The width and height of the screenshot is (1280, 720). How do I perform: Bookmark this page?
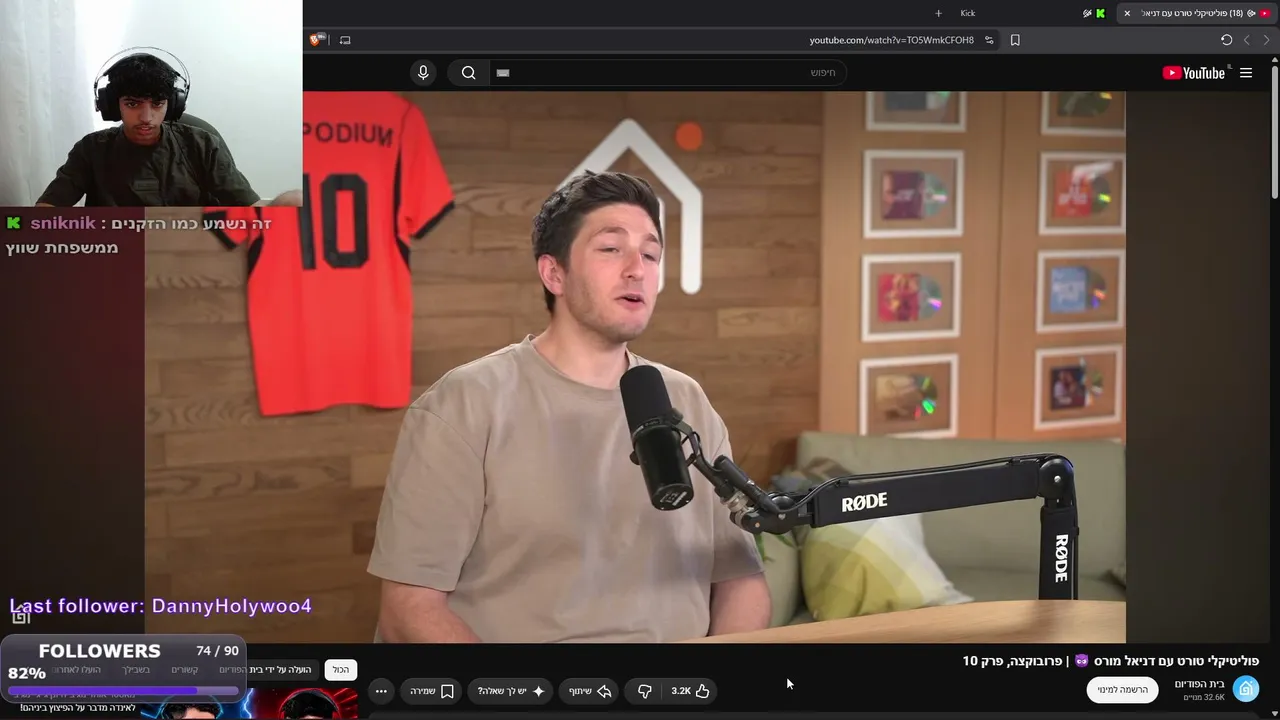(x=1015, y=40)
